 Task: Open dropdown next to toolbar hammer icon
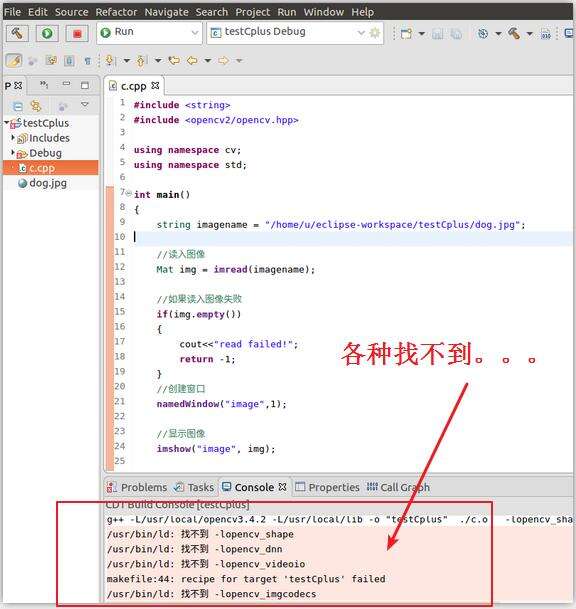529,34
